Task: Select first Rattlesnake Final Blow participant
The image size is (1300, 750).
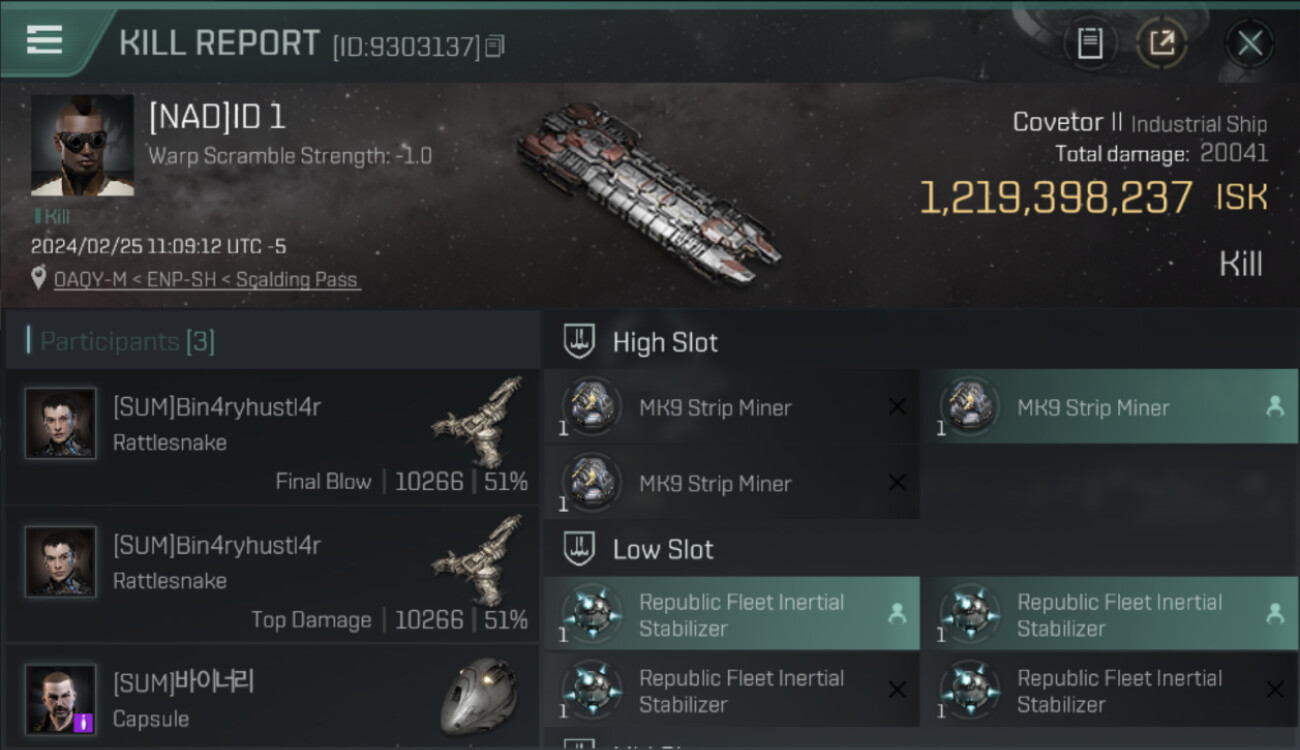Action: click(272, 437)
